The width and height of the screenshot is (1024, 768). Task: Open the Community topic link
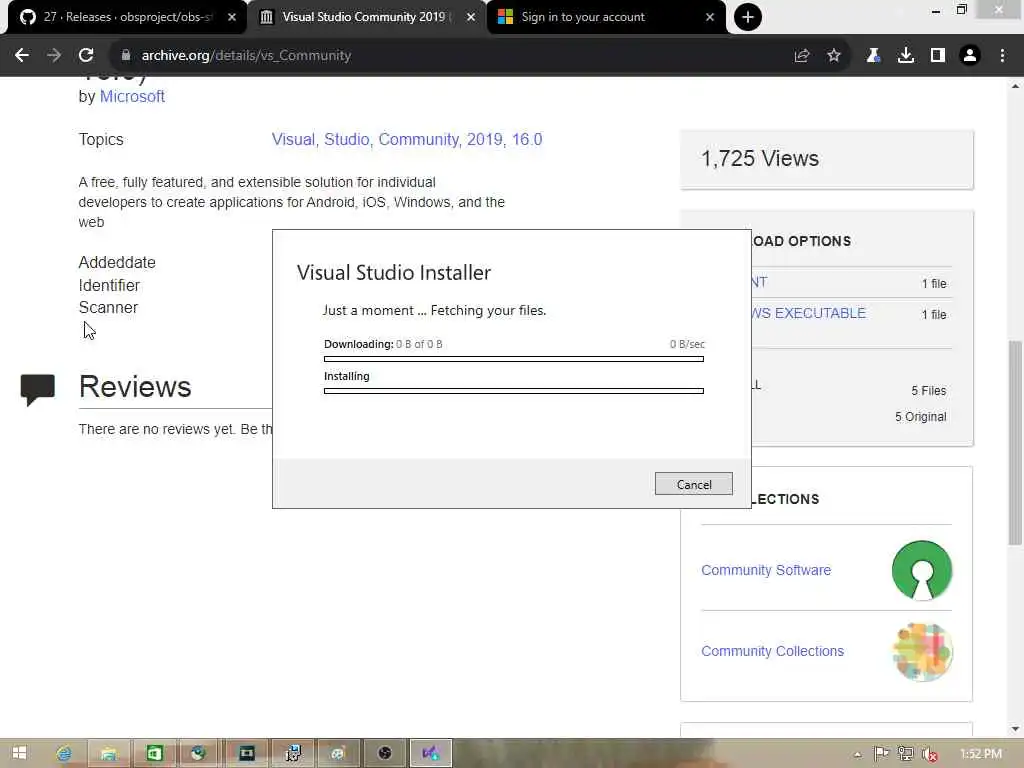419,139
